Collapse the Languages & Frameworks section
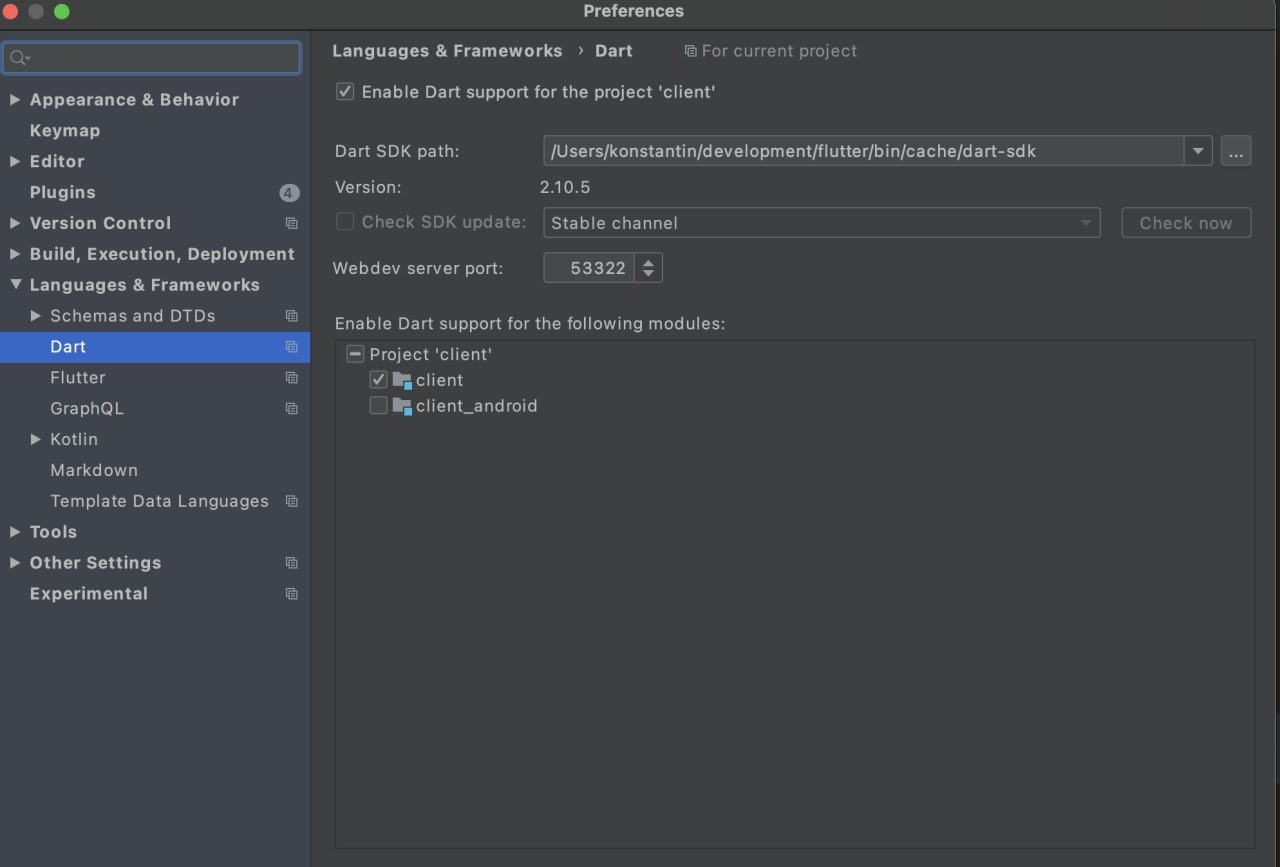 (x=15, y=285)
